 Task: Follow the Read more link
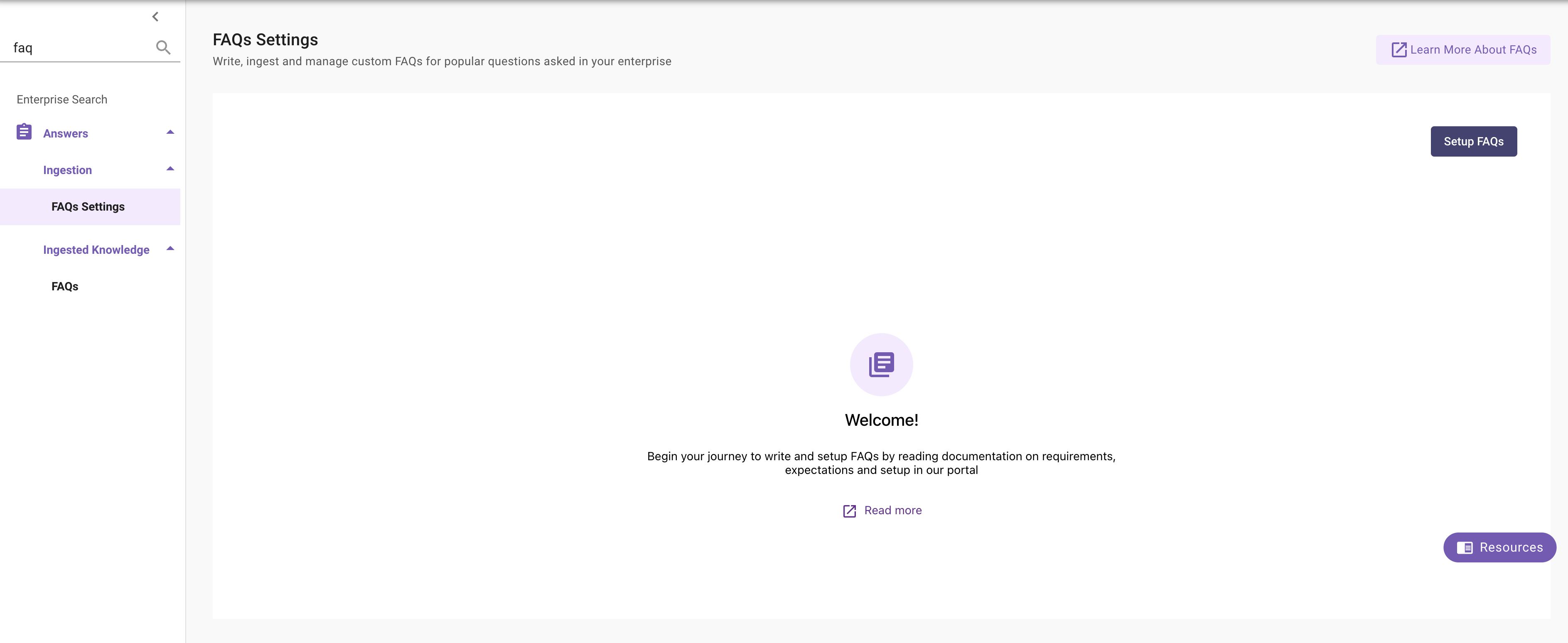[892, 510]
